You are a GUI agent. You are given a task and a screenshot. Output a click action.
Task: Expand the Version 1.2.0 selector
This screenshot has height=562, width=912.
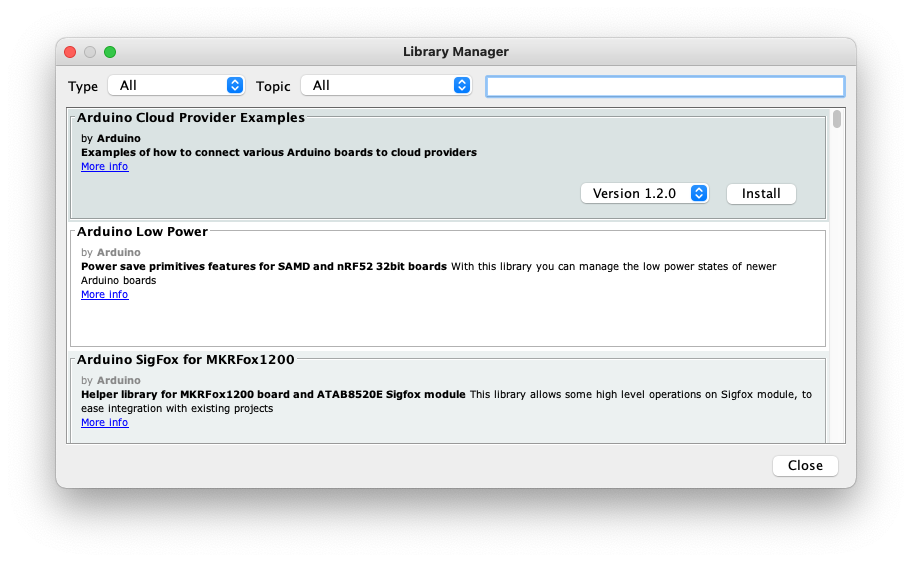coord(644,193)
